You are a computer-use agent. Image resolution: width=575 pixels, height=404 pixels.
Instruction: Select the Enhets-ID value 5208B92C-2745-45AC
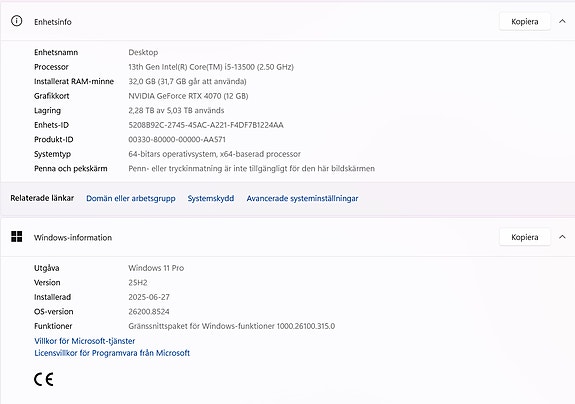tap(206, 125)
